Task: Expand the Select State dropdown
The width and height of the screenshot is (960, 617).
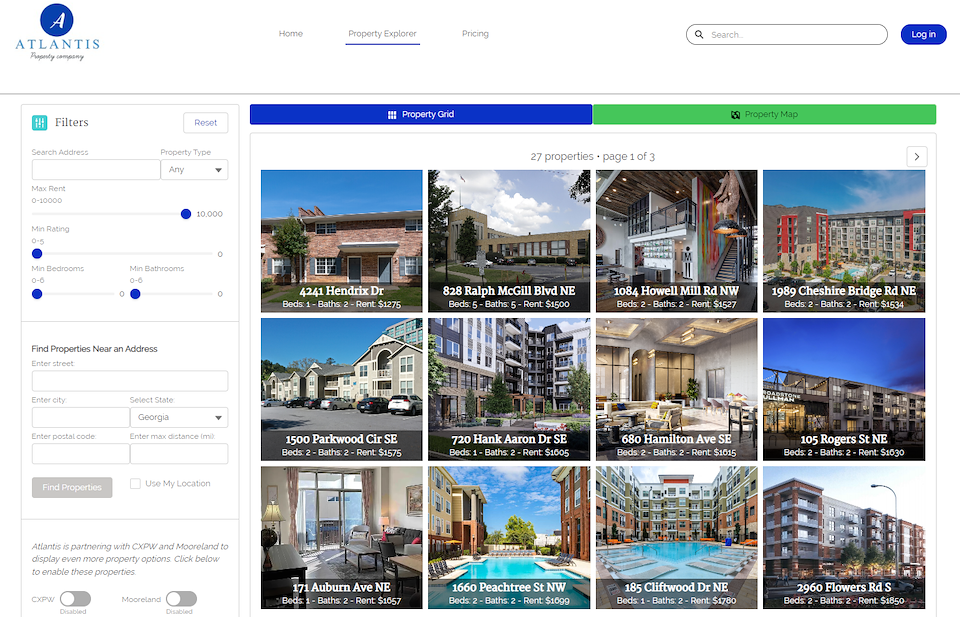Action: [179, 418]
